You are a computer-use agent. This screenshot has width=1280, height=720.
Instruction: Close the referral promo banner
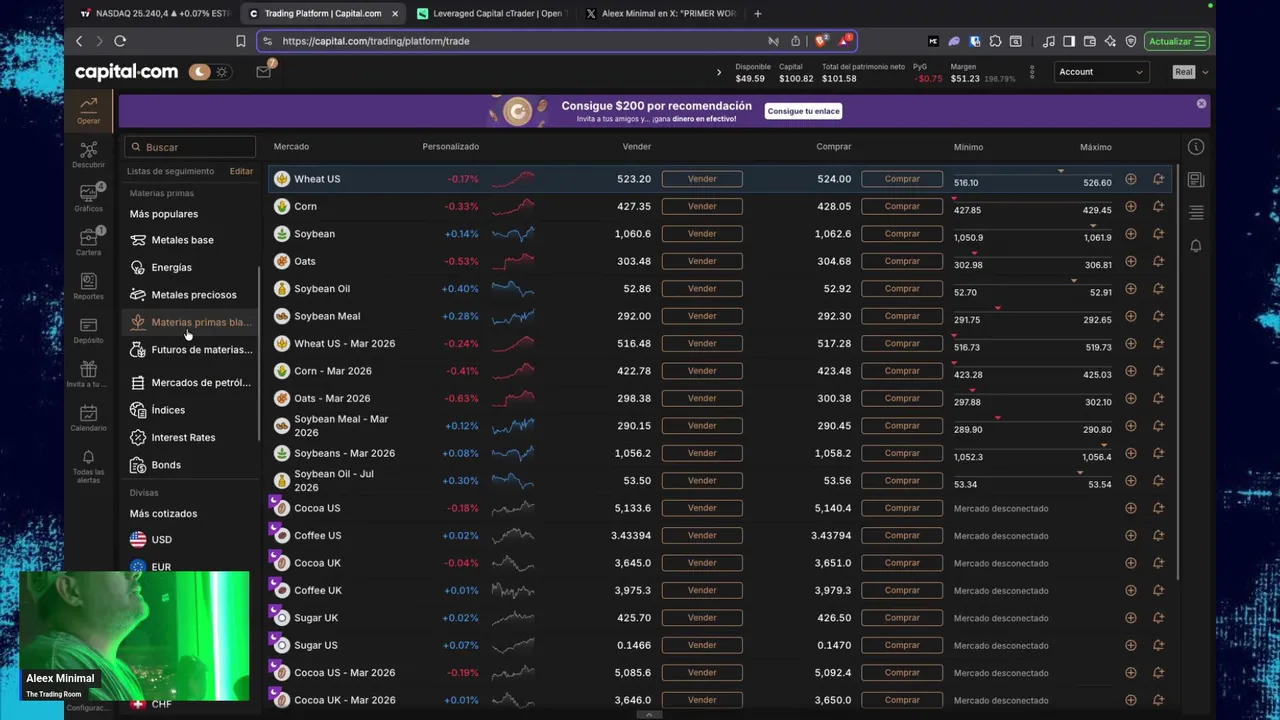click(x=1201, y=104)
